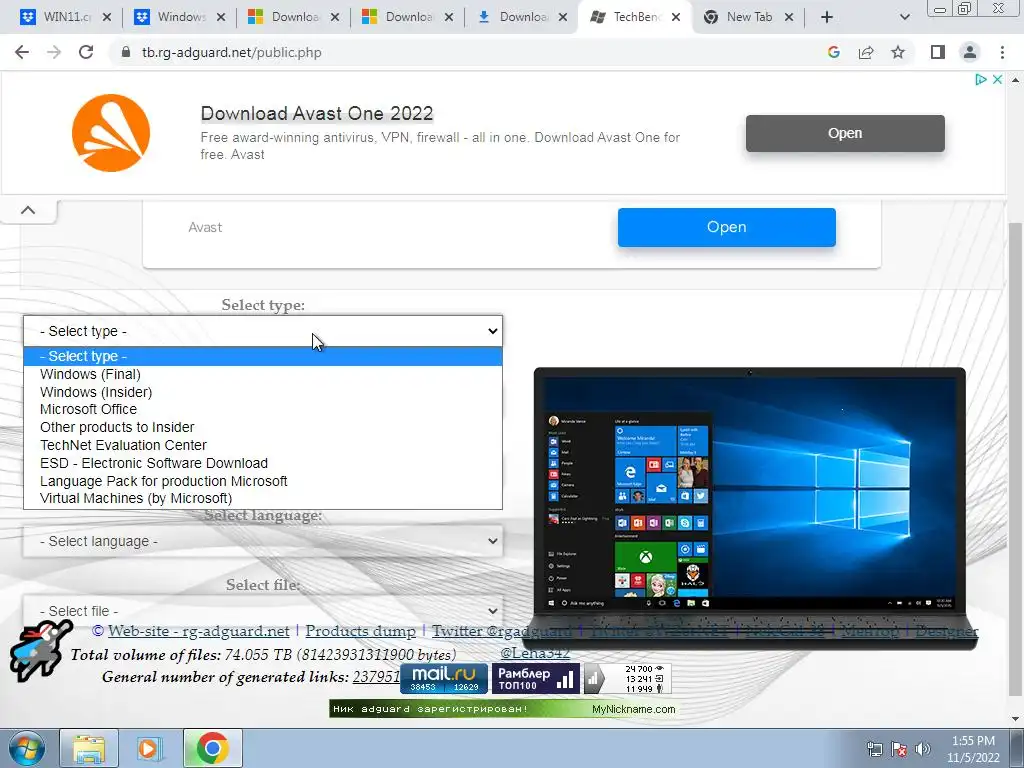Viewport: 1024px width, 768px height.
Task: Switch to the first Microsoft Download tab
Action: point(293,17)
